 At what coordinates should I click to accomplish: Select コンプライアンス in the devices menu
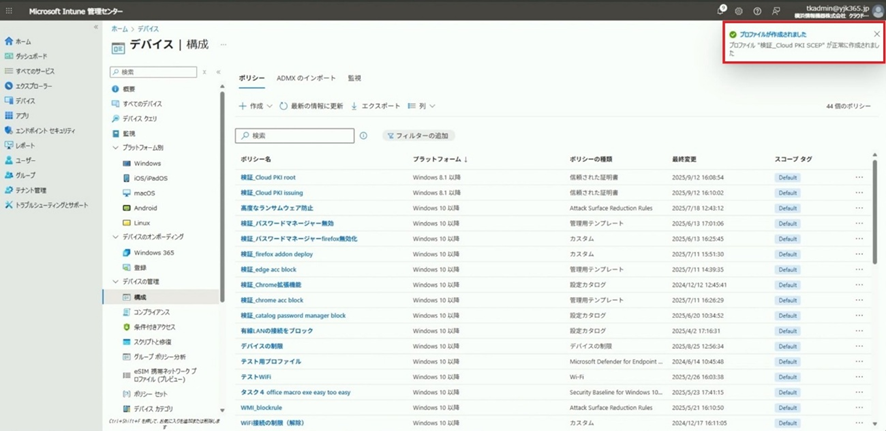coord(152,312)
